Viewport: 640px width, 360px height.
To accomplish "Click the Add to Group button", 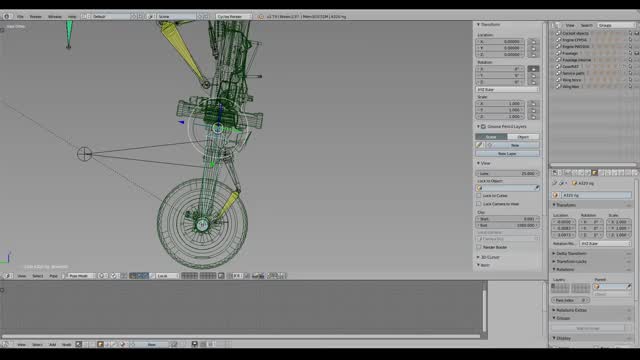I will tap(588, 328).
